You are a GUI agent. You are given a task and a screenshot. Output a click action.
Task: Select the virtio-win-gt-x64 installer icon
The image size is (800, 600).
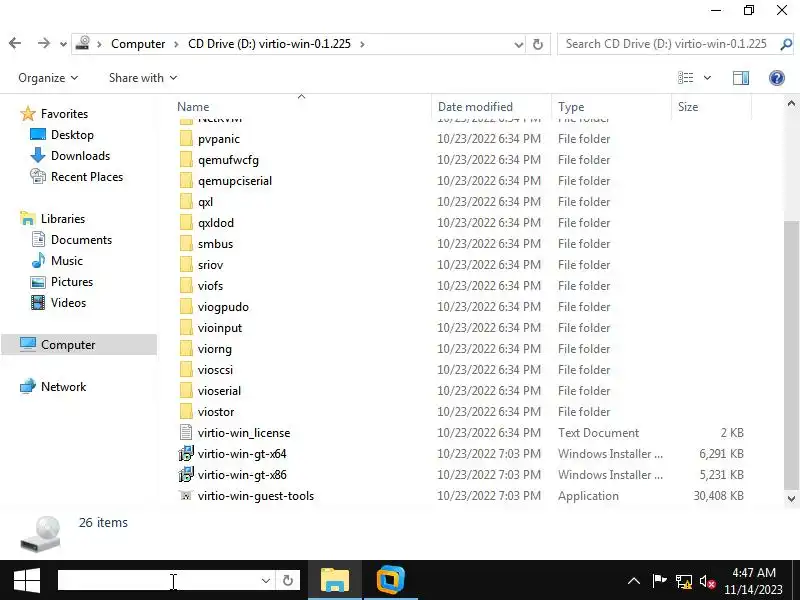[186, 454]
